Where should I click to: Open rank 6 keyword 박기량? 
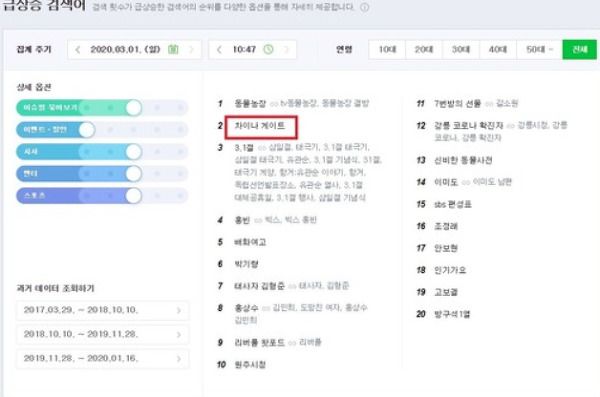click(x=246, y=264)
